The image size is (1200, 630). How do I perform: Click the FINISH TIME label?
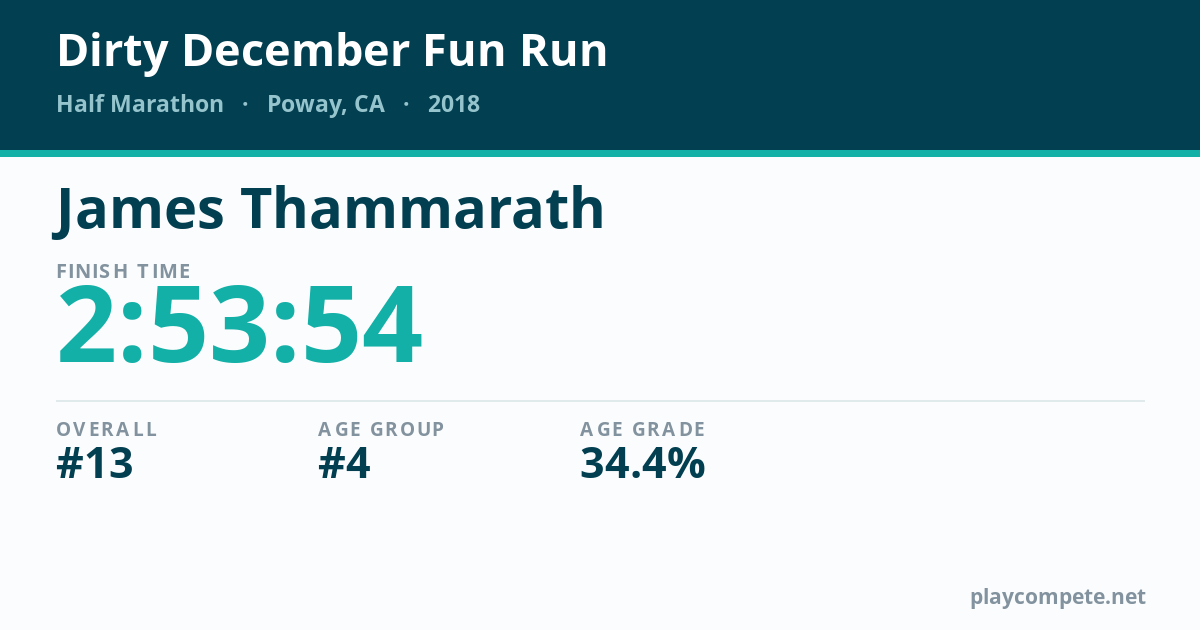point(124,271)
